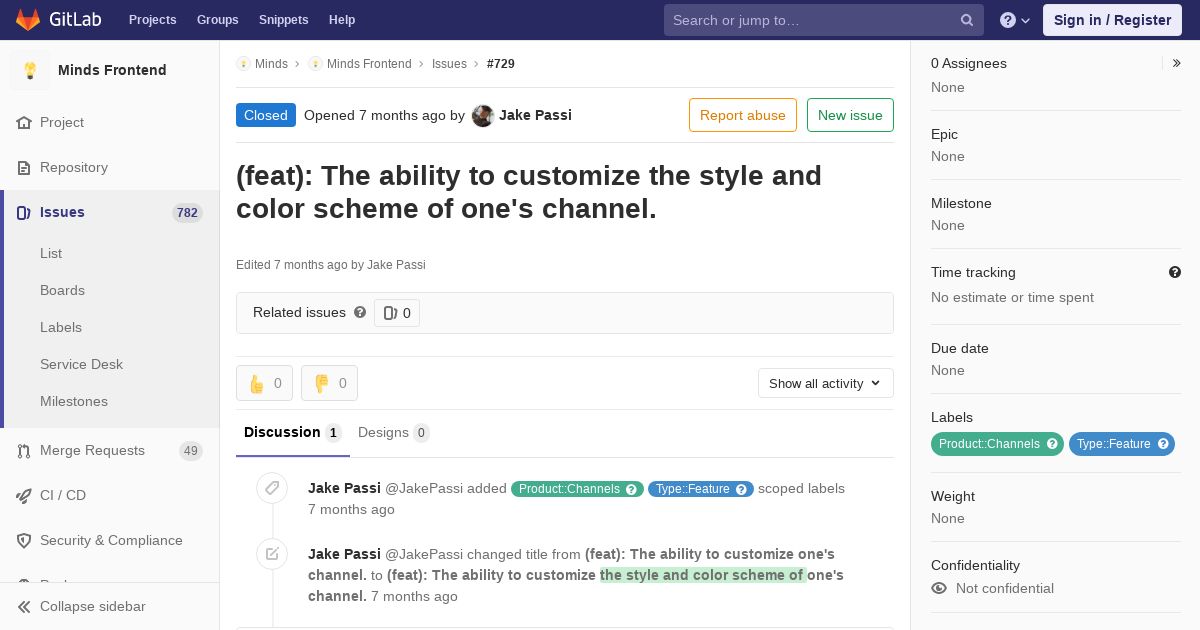Click the Issues count badge 782
Screen dimensions: 1200x630
[187, 212]
